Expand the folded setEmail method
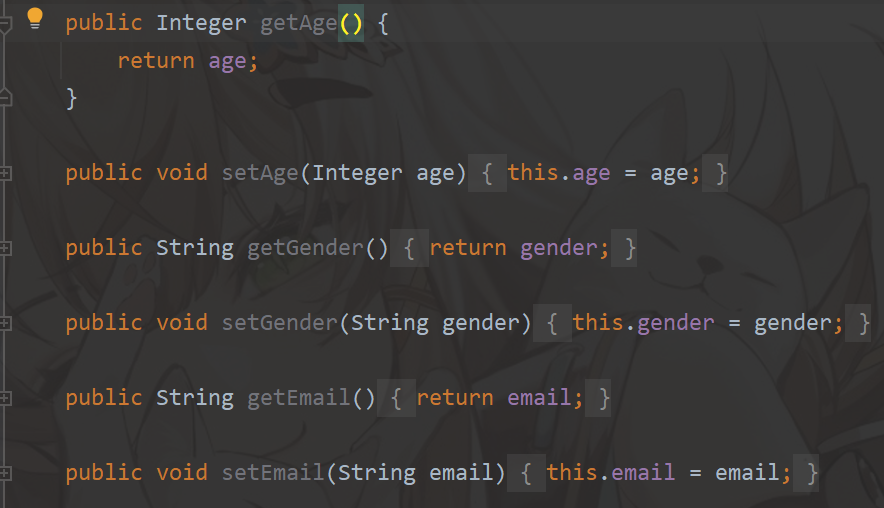 pyautogui.click(x=5, y=473)
